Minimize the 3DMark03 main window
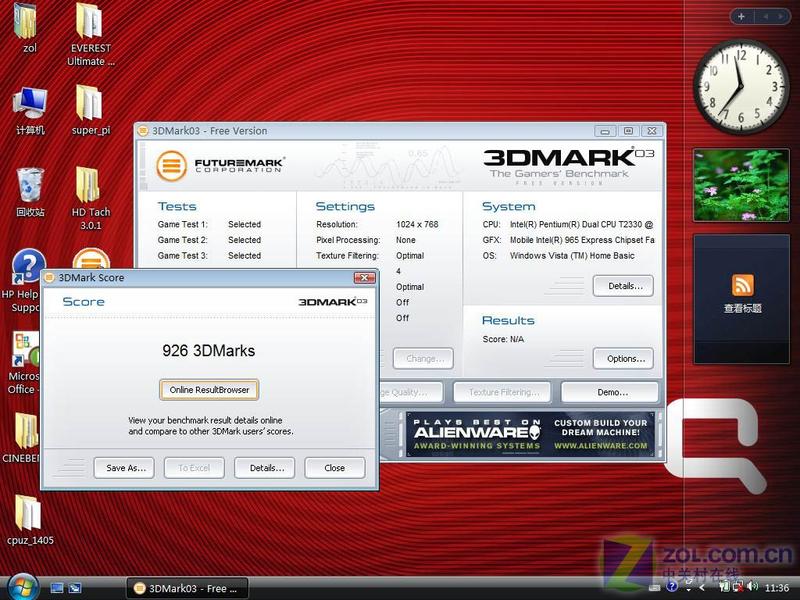 pos(605,131)
